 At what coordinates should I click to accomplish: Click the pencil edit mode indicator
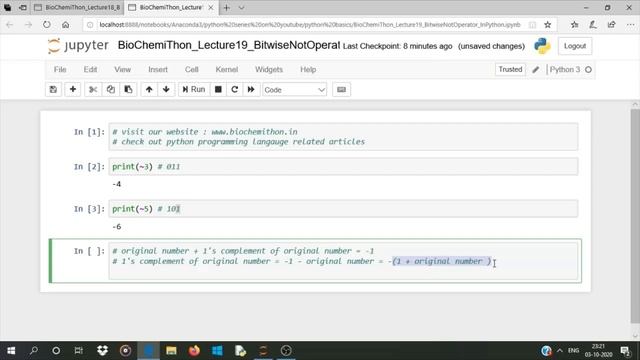click(x=536, y=70)
